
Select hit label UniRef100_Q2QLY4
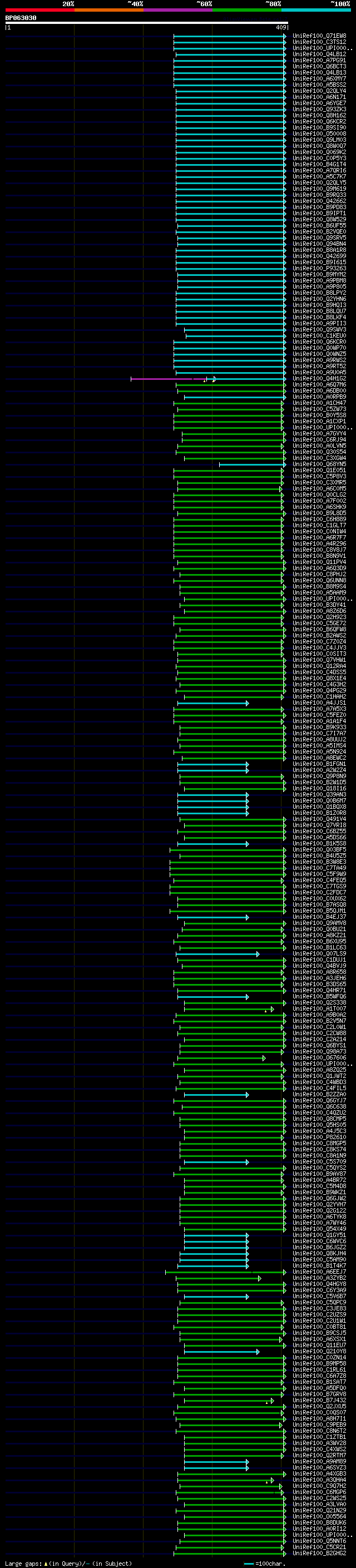[319, 91]
